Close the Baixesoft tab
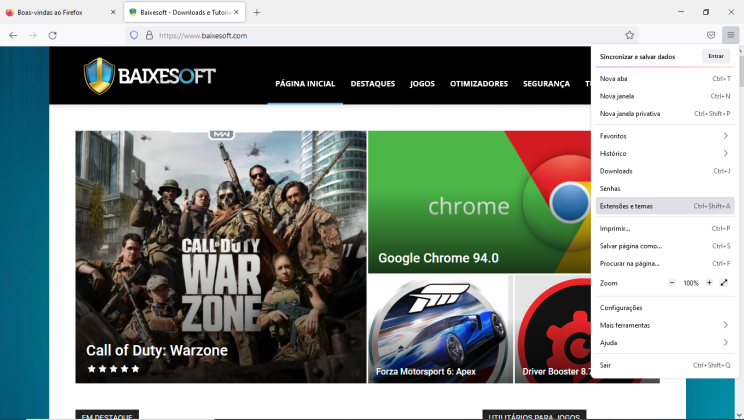 pos(236,12)
